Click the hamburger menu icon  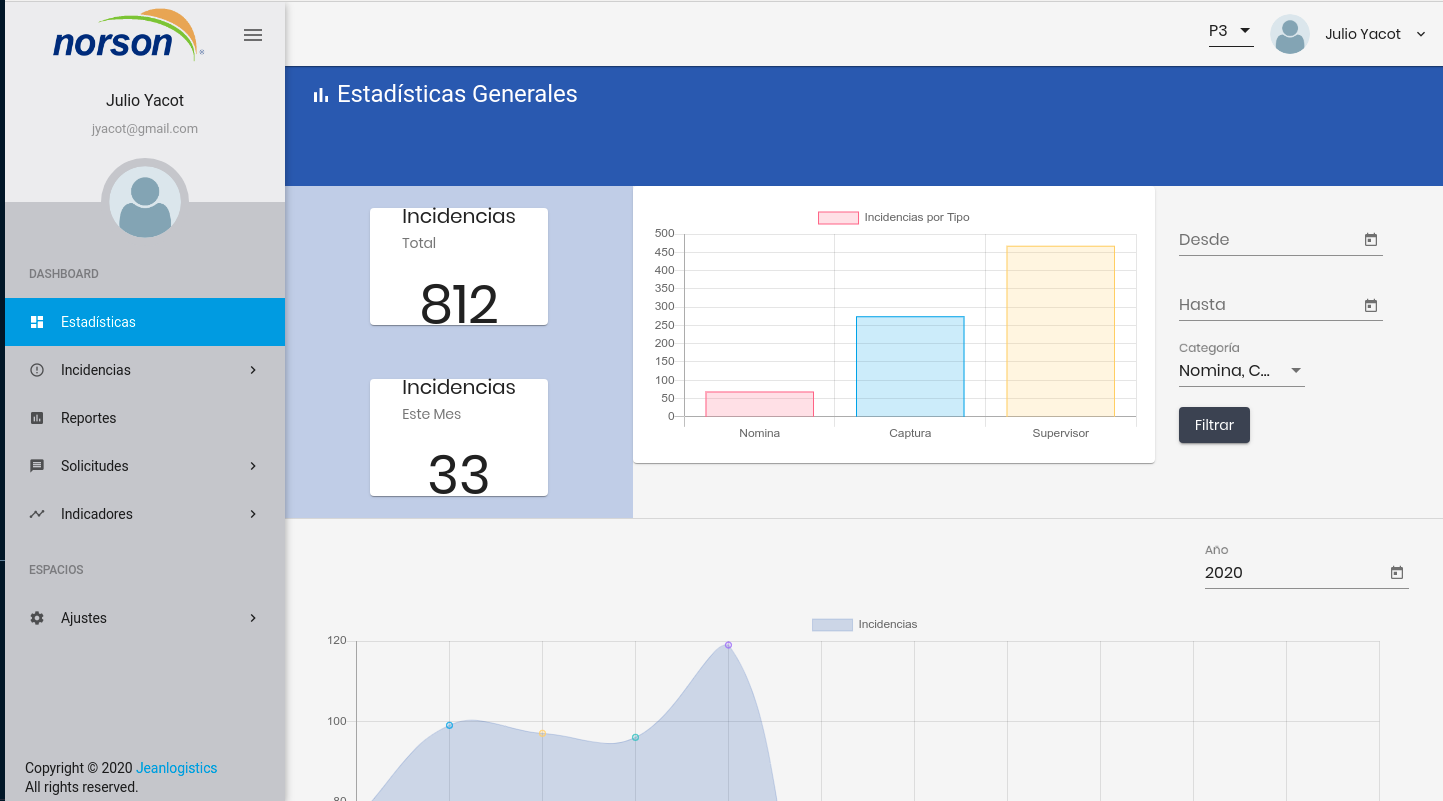point(253,35)
